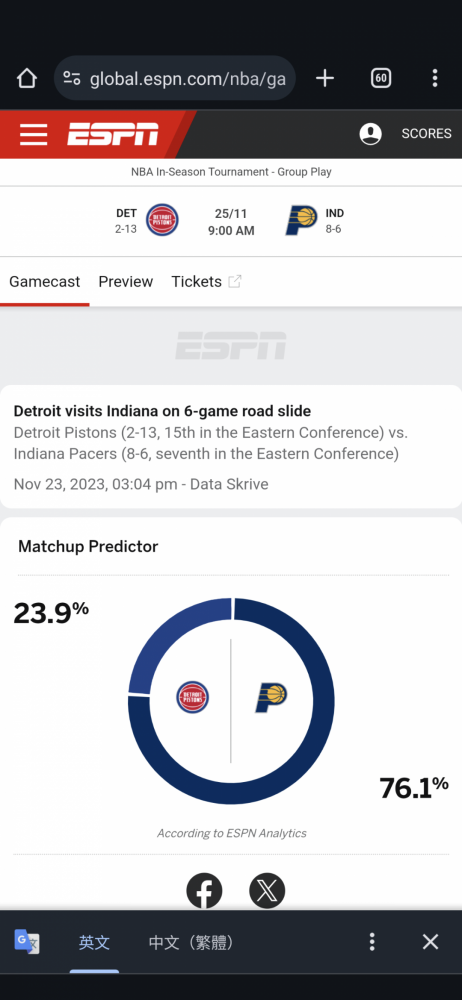The width and height of the screenshot is (462, 1000).
Task: Open SCORES link in header
Action: point(426,134)
